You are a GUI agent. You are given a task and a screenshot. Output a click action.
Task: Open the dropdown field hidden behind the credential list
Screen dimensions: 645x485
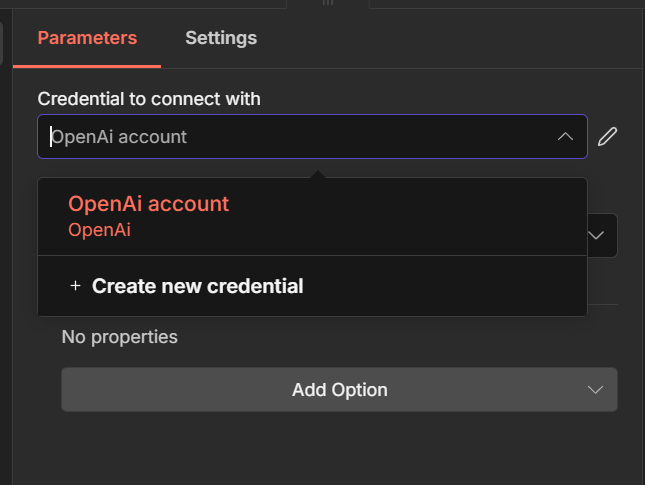coord(602,236)
